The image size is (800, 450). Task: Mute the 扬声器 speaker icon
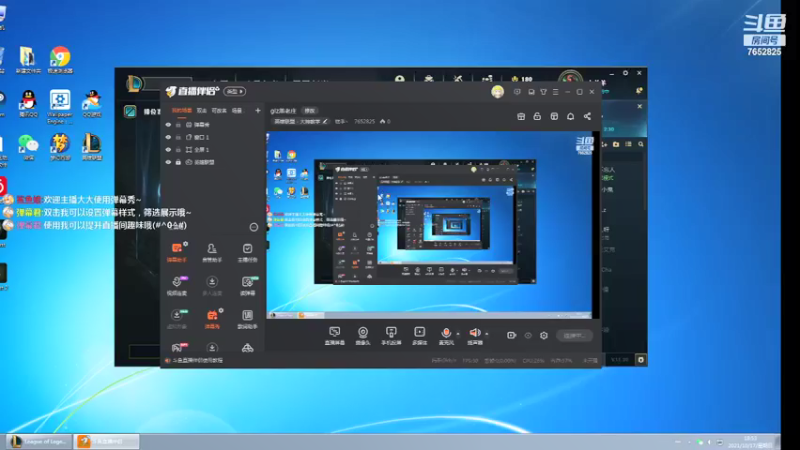[x=474, y=333]
